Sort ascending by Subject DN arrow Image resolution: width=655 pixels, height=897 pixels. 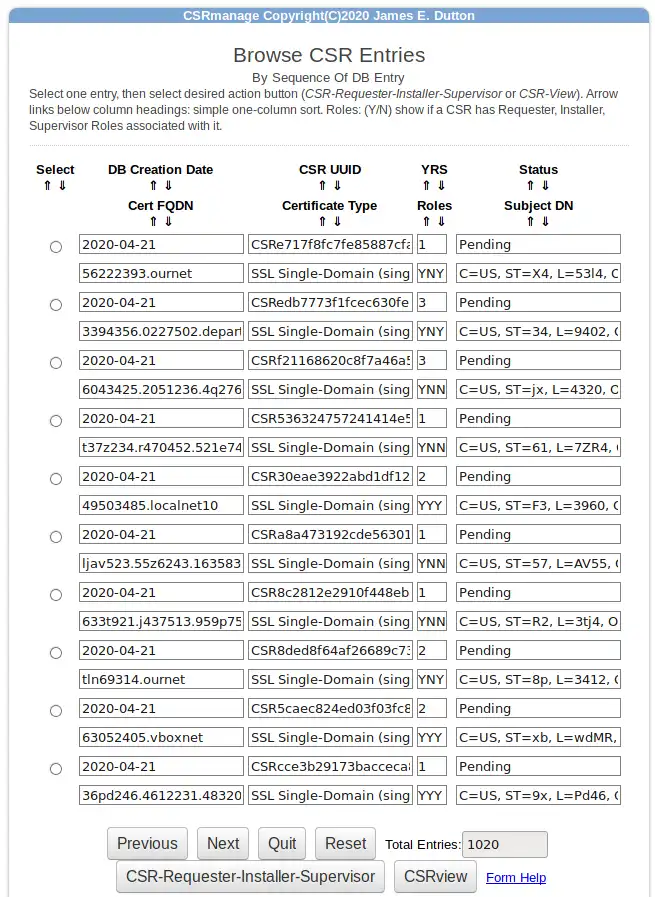click(x=531, y=221)
